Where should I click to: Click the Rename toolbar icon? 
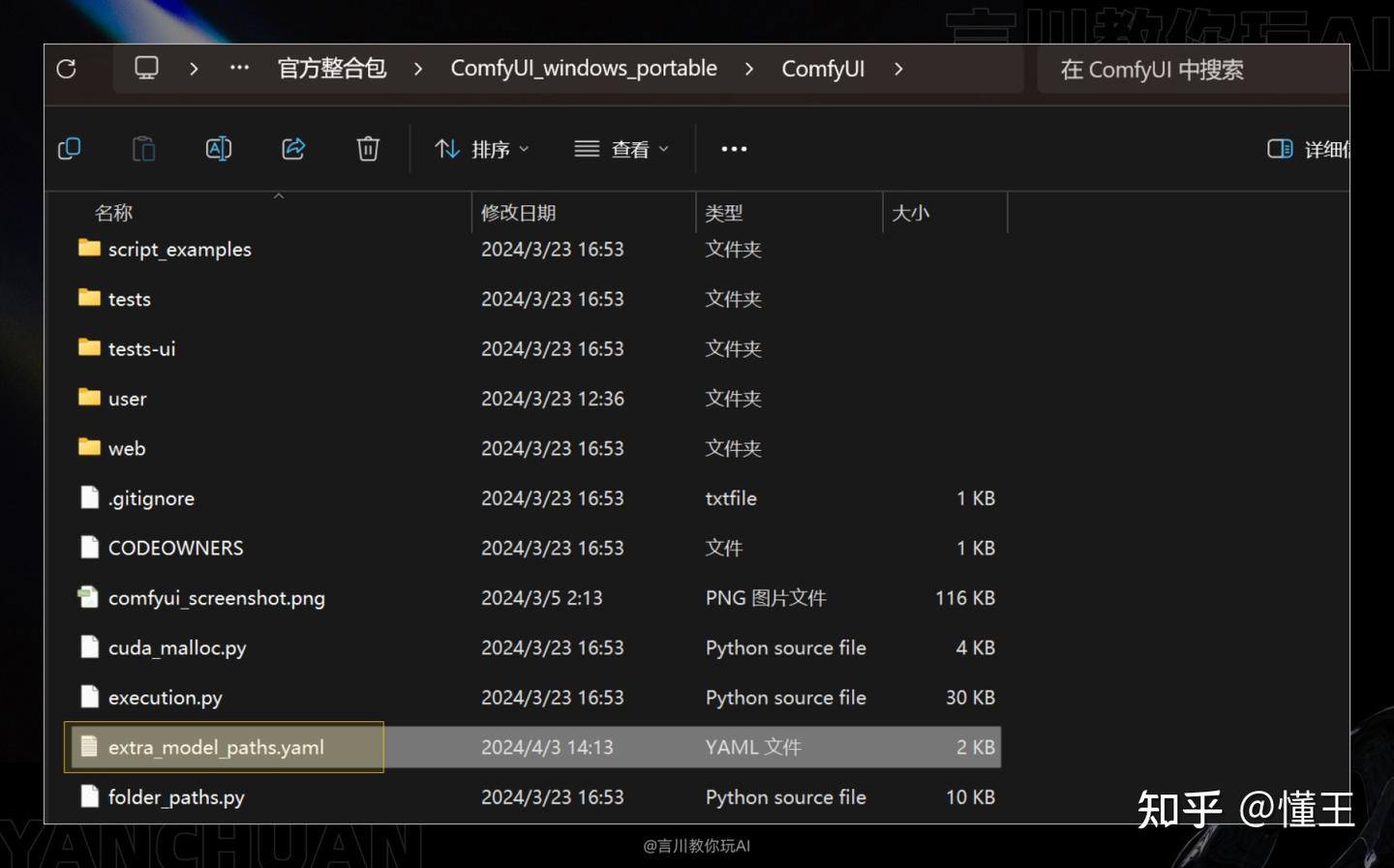click(219, 149)
